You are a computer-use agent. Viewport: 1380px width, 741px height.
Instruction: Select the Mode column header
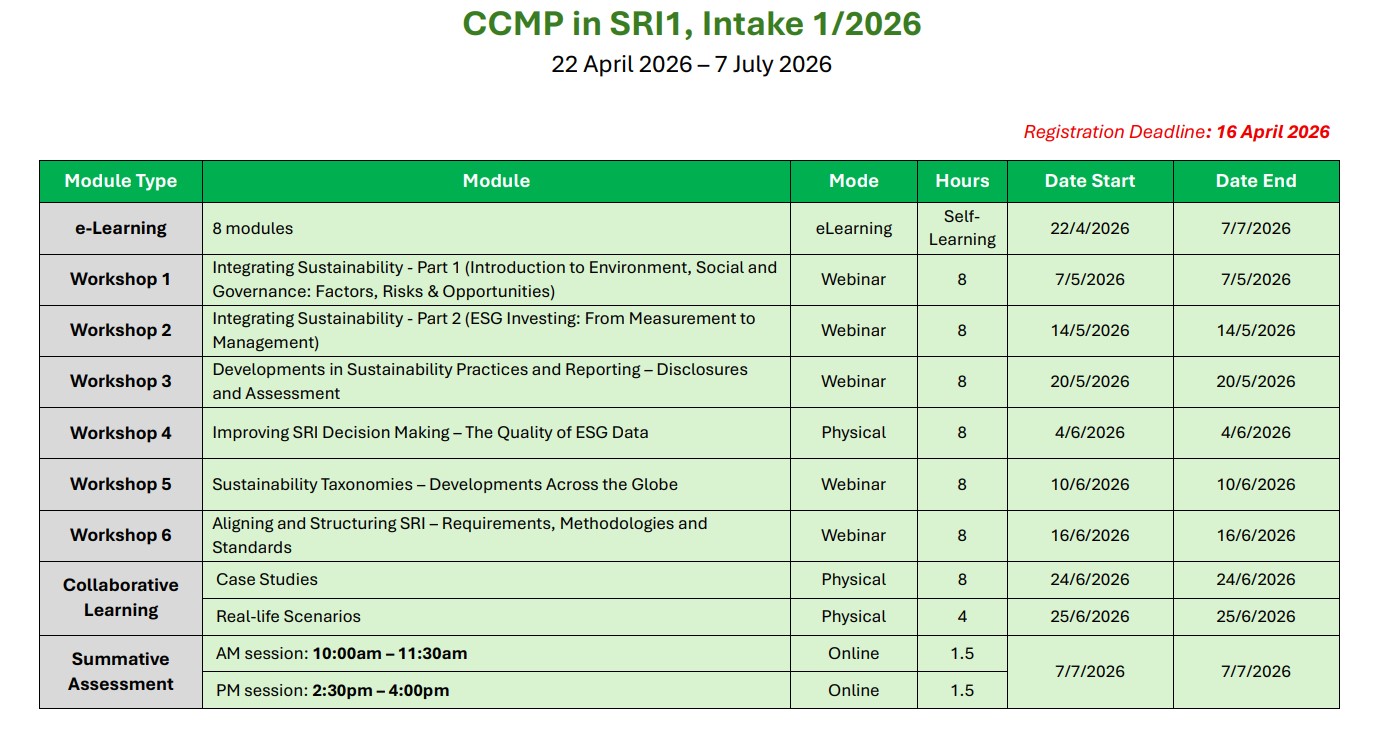point(853,181)
